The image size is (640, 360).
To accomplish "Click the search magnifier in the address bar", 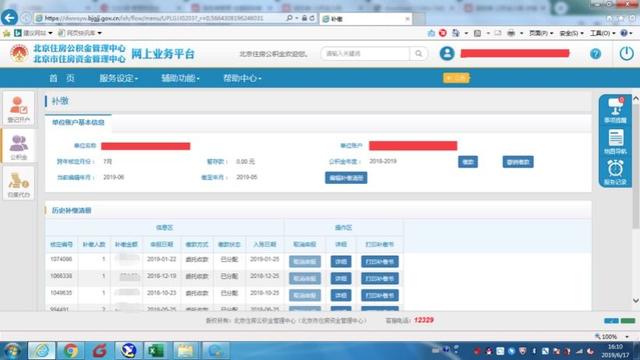I will pyautogui.click(x=289, y=18).
